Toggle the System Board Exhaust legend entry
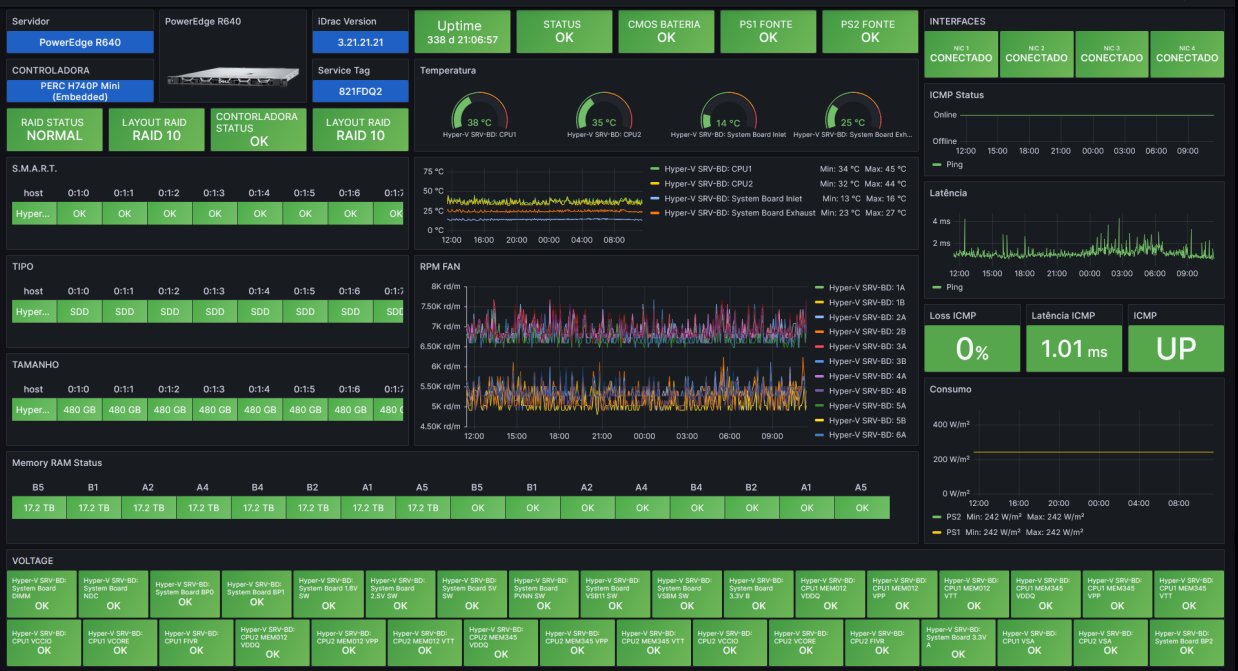 (x=726, y=213)
